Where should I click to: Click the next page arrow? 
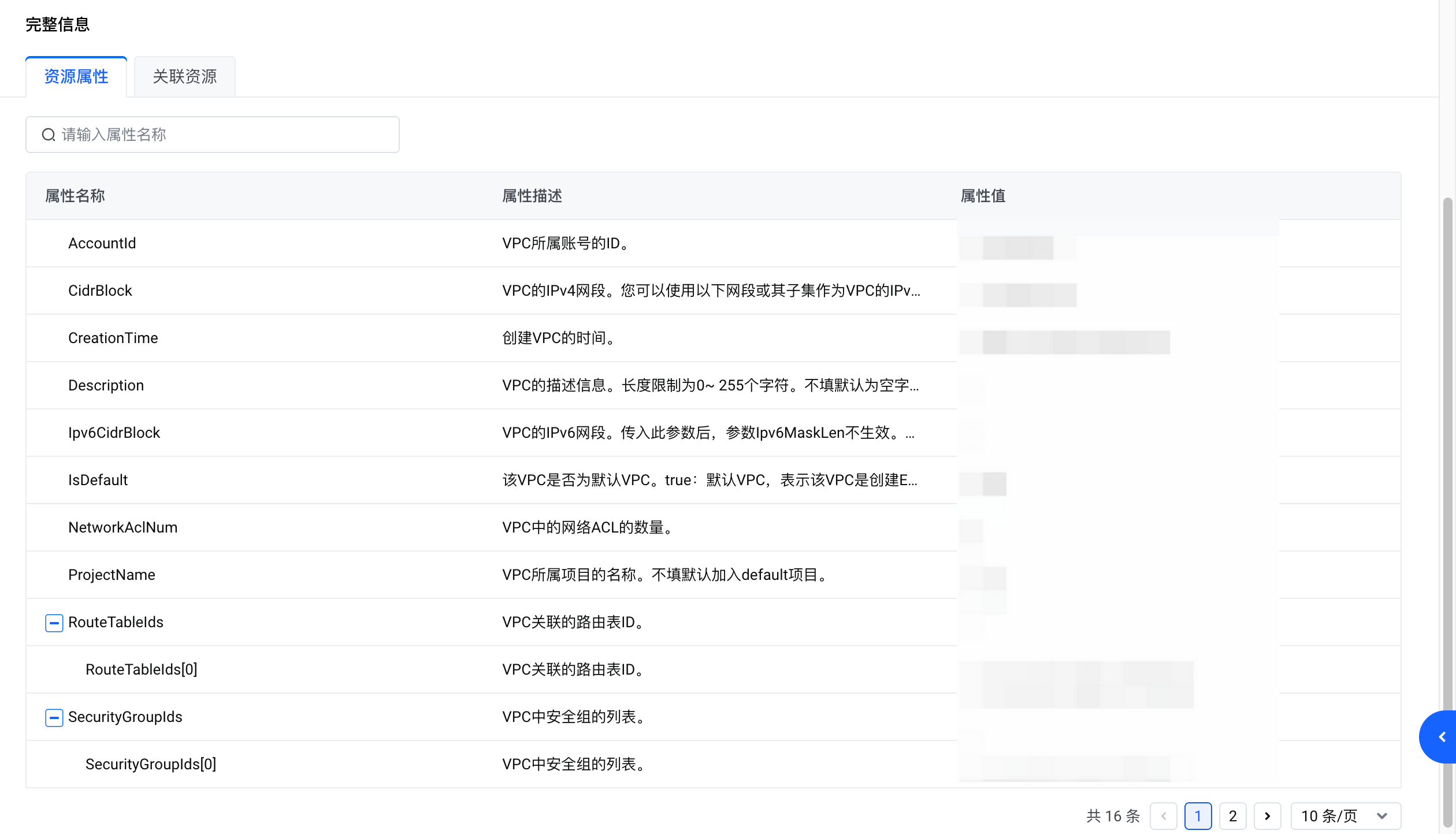[1267, 816]
